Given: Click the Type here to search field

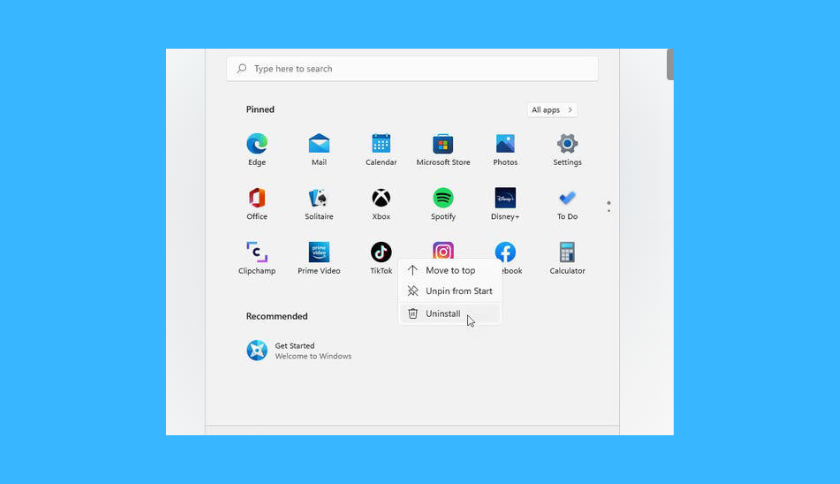Looking at the screenshot, I should pyautogui.click(x=412, y=69).
